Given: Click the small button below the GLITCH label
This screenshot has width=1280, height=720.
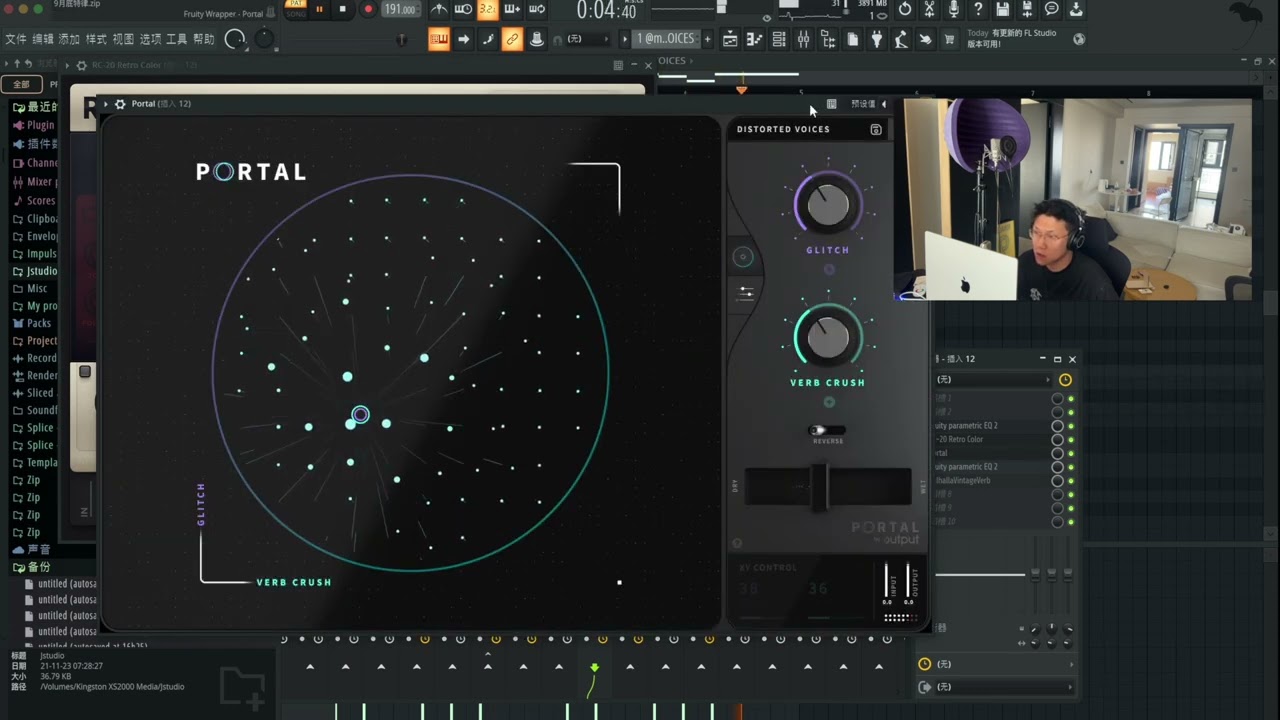Looking at the screenshot, I should click(x=828, y=269).
